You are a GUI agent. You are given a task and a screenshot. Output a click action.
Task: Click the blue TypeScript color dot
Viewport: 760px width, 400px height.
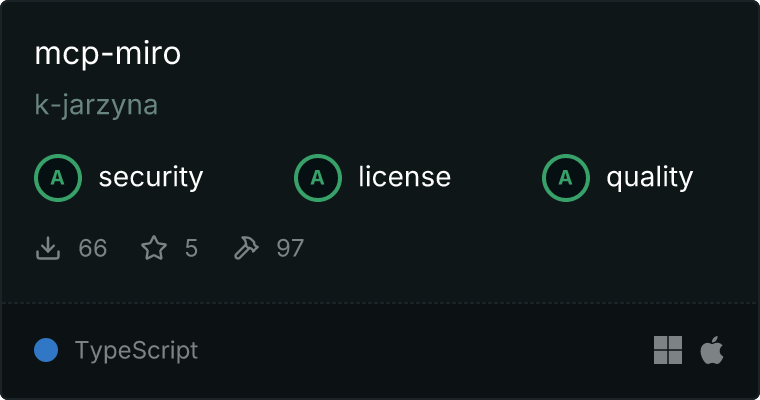coord(46,350)
